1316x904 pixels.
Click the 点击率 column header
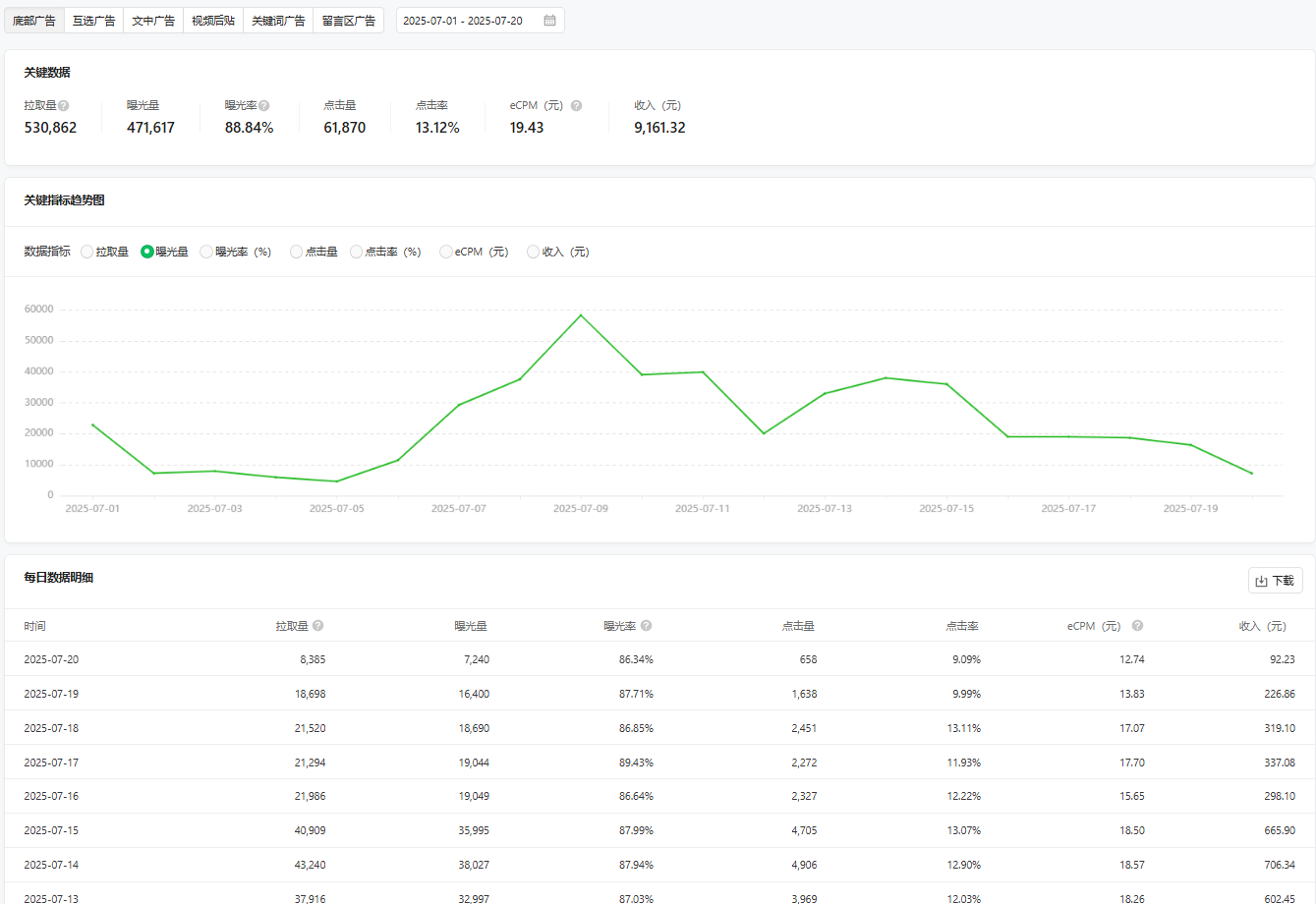962,626
